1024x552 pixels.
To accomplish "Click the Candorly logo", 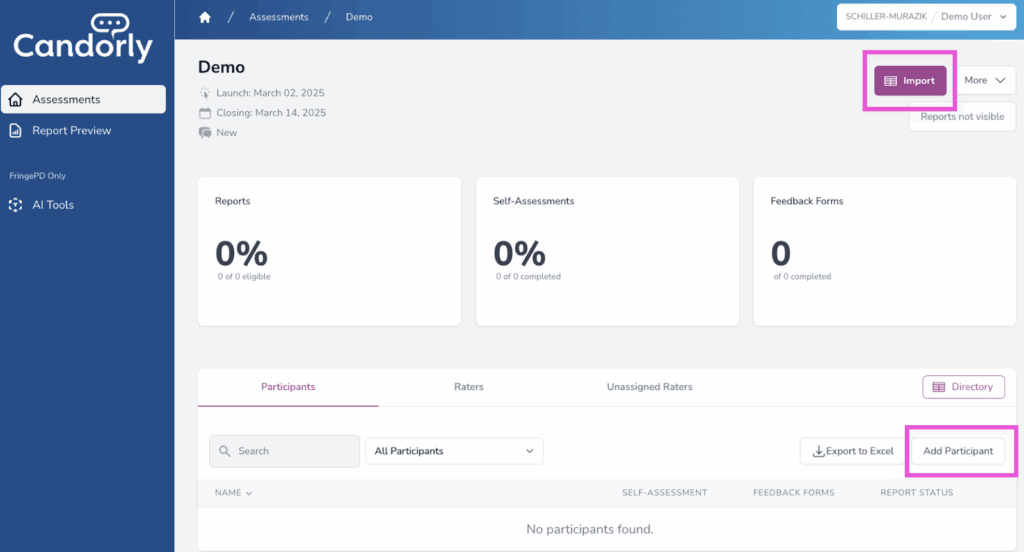I will coord(83,38).
